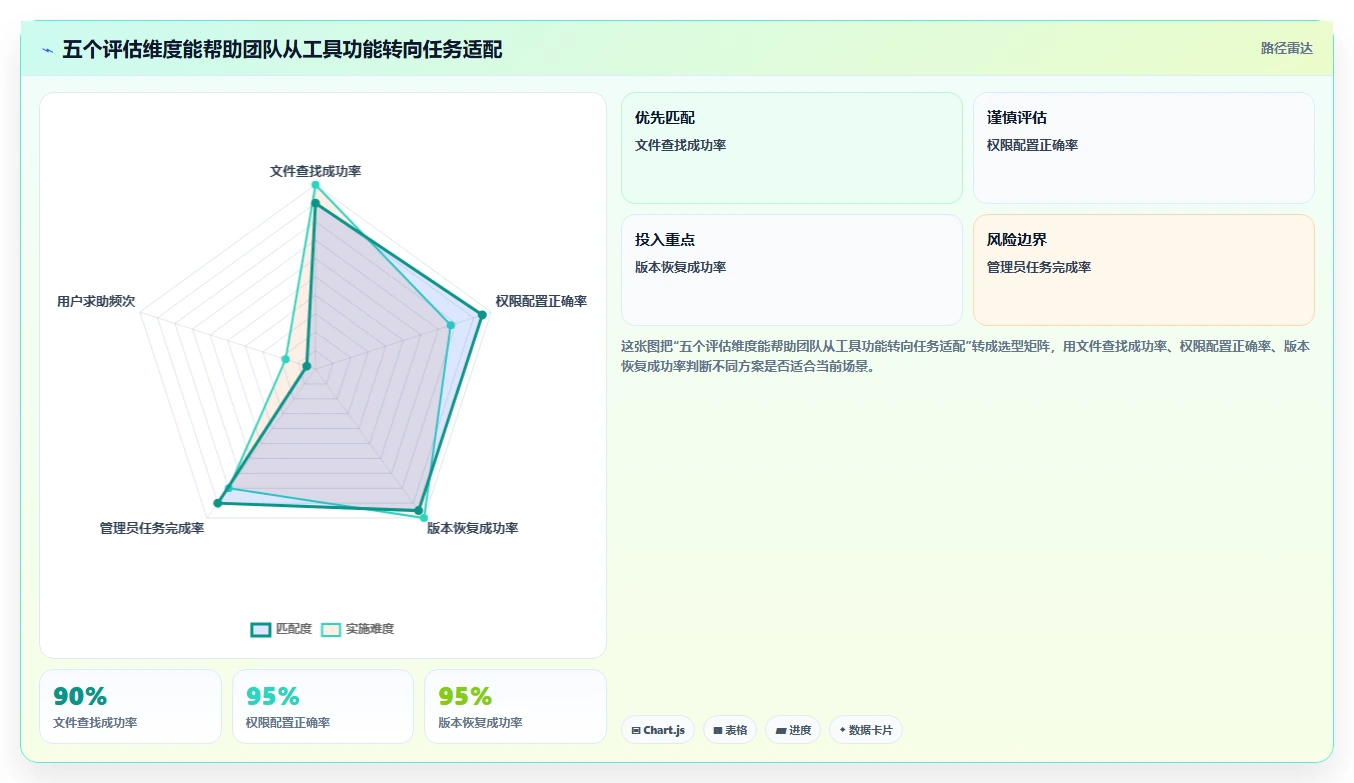Select the 数据卡片 tag
1354x783 pixels.
click(865, 730)
